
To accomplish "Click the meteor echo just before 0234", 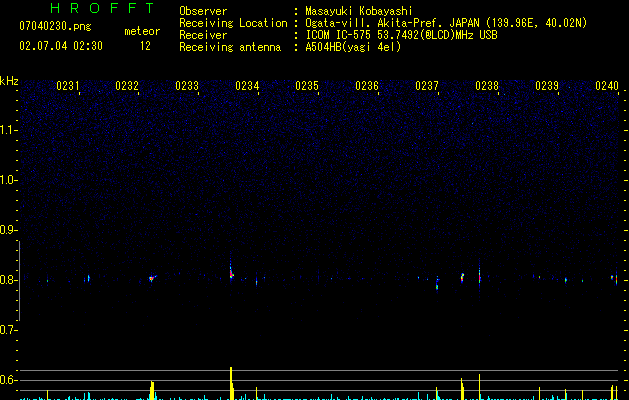I will [231, 272].
